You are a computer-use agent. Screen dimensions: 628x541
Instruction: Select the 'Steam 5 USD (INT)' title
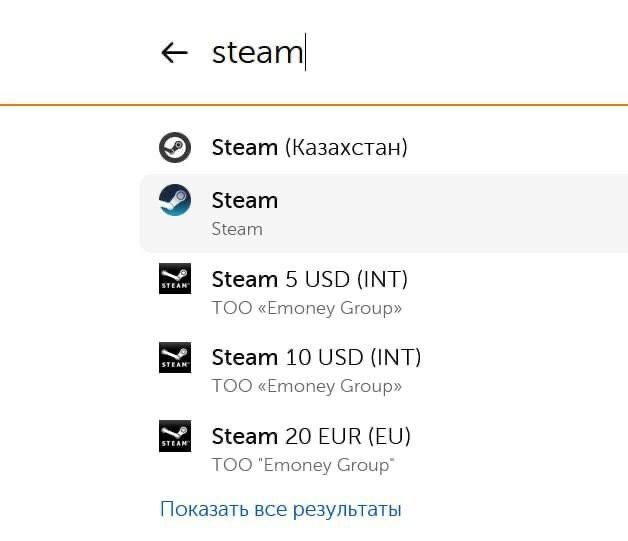[310, 279]
